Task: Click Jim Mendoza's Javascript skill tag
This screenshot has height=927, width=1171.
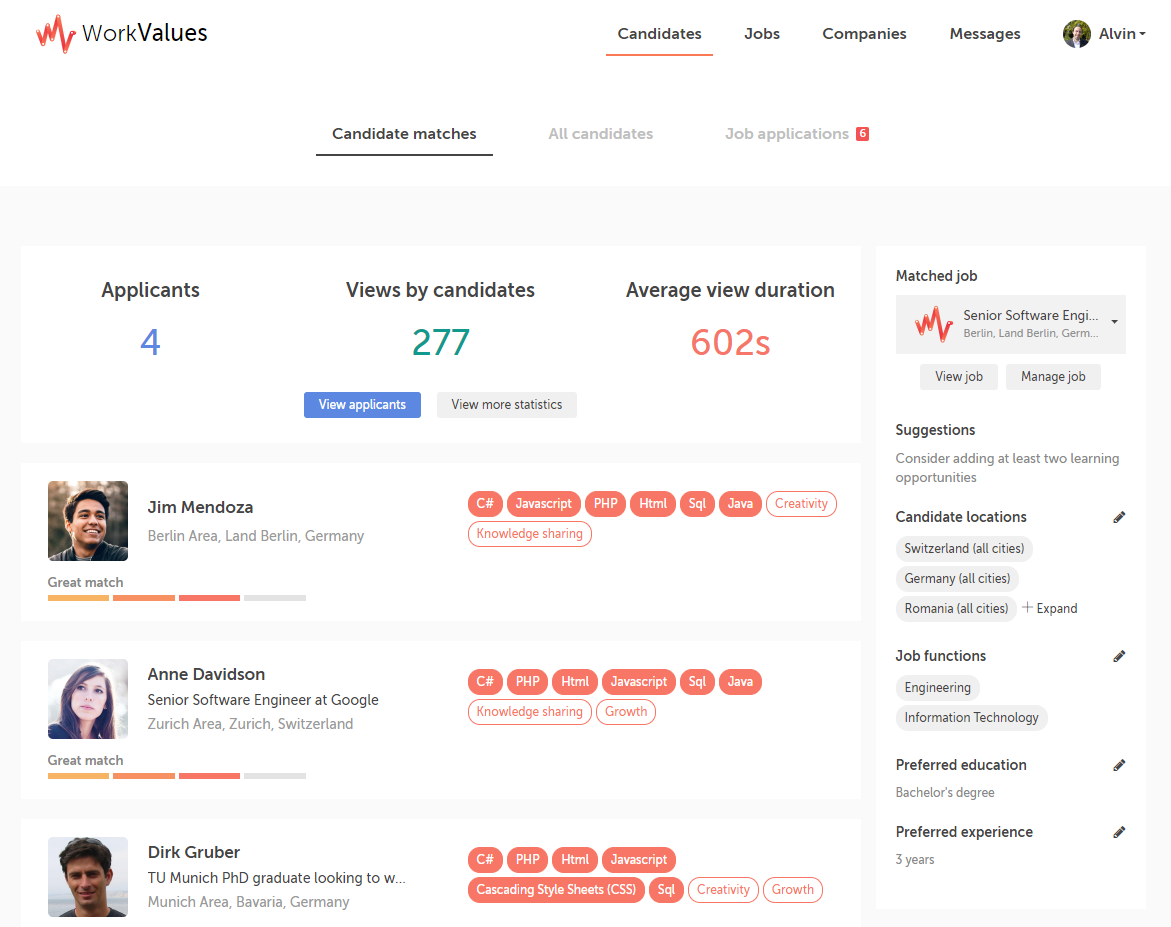Action: (x=543, y=503)
